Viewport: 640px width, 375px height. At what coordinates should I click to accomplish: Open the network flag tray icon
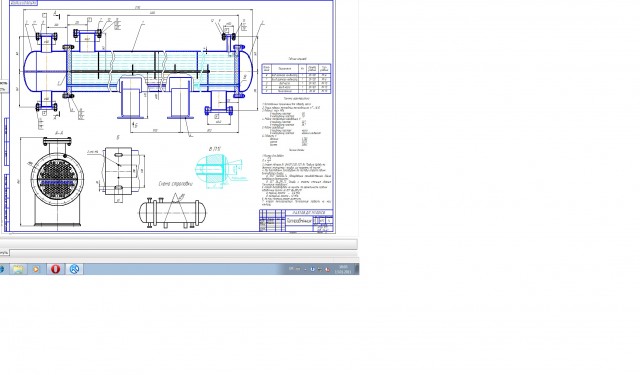click(x=320, y=269)
